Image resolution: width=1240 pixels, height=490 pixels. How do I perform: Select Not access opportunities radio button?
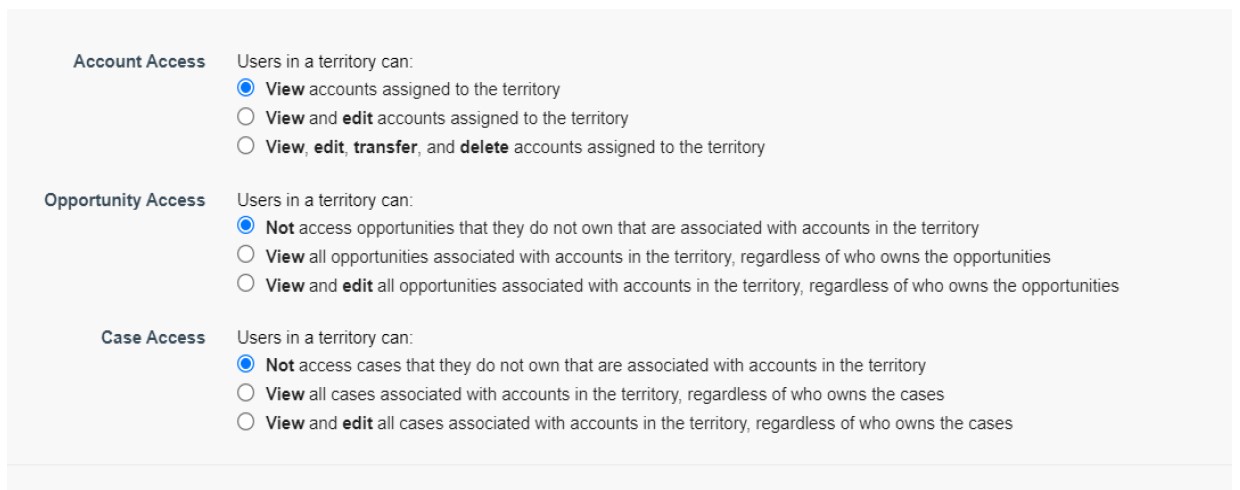click(x=247, y=227)
